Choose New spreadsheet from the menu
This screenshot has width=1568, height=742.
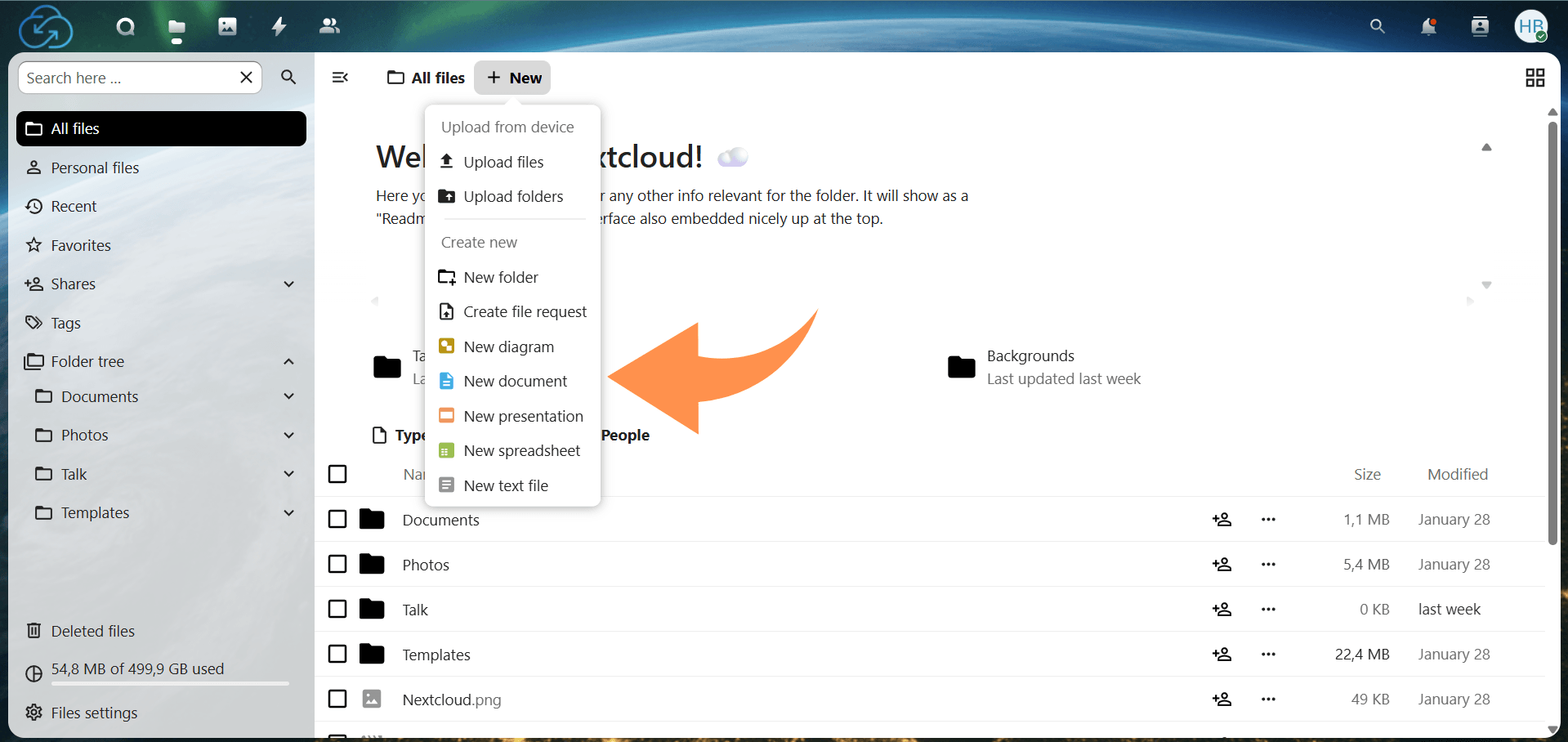[x=521, y=450]
